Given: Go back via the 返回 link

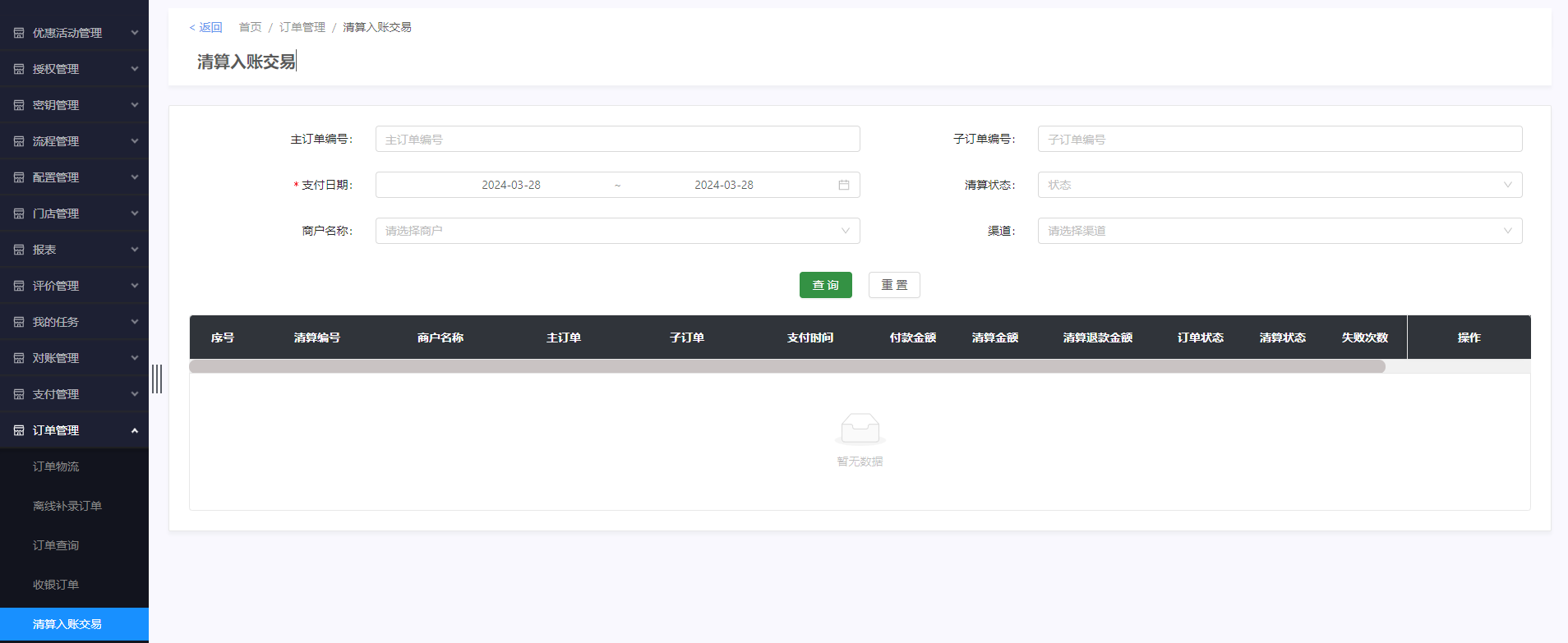Looking at the screenshot, I should [x=206, y=27].
